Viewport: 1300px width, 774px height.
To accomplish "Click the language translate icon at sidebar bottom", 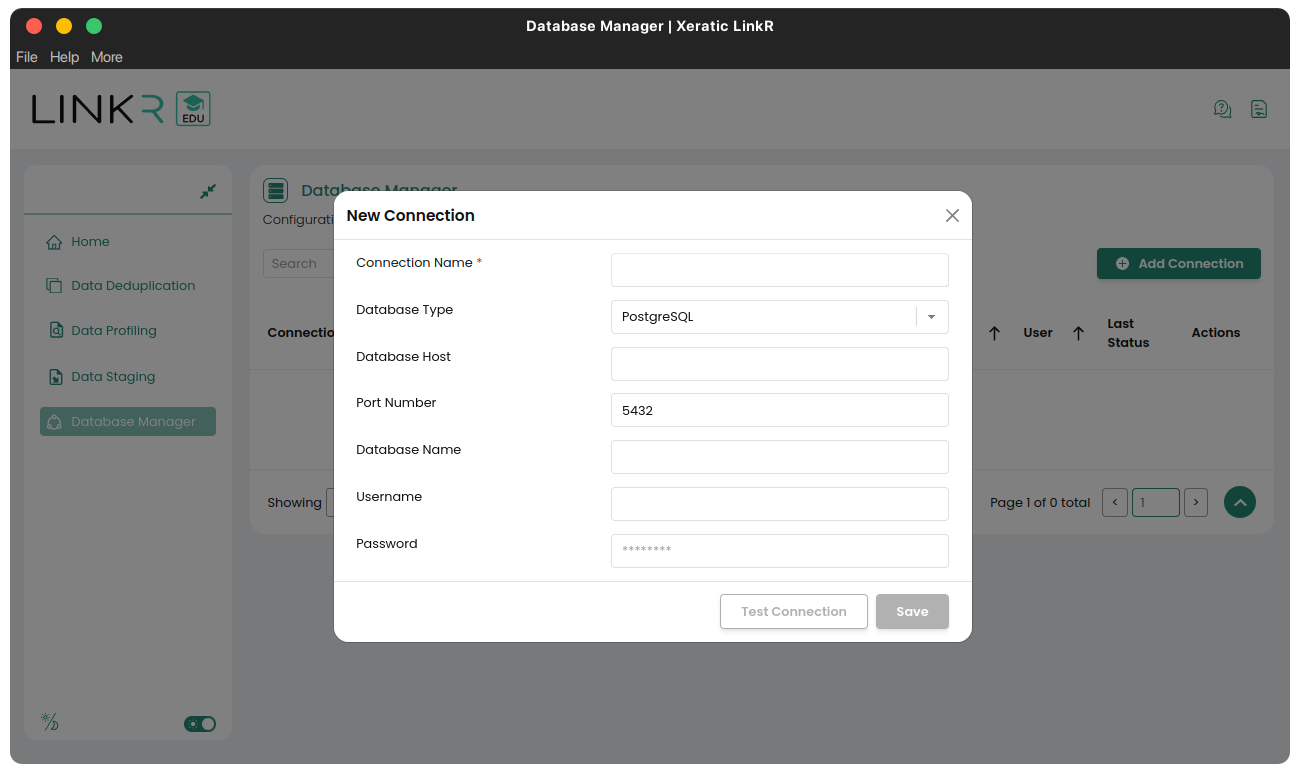I will tap(49, 722).
